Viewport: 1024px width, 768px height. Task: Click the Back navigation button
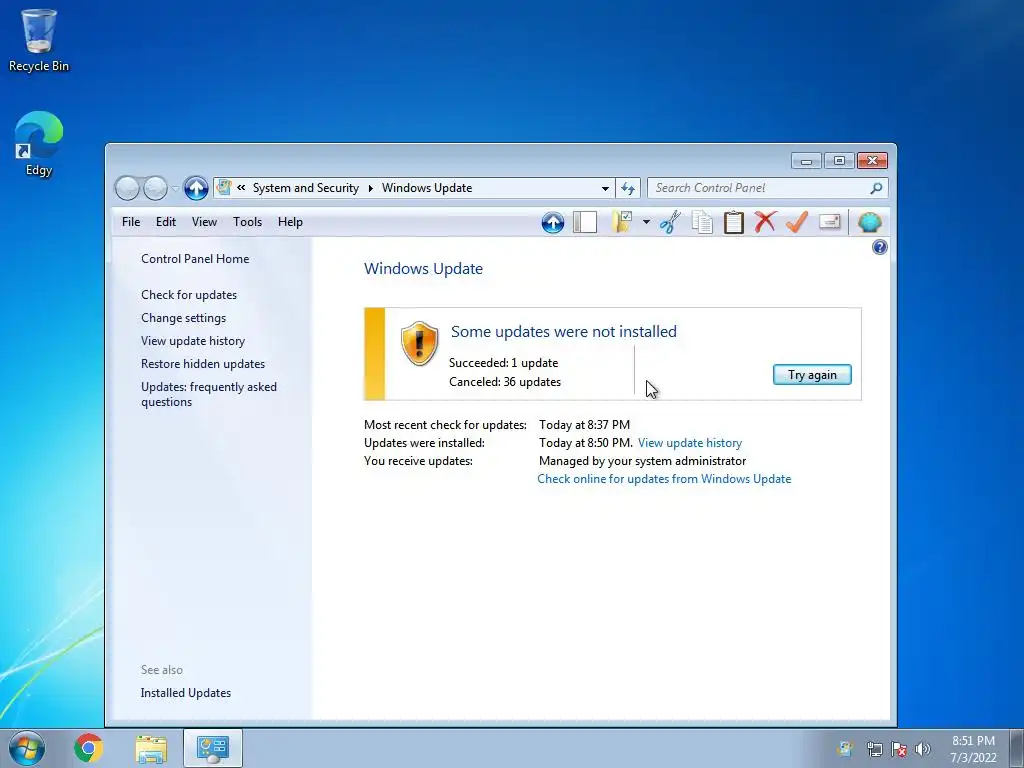tap(127, 188)
